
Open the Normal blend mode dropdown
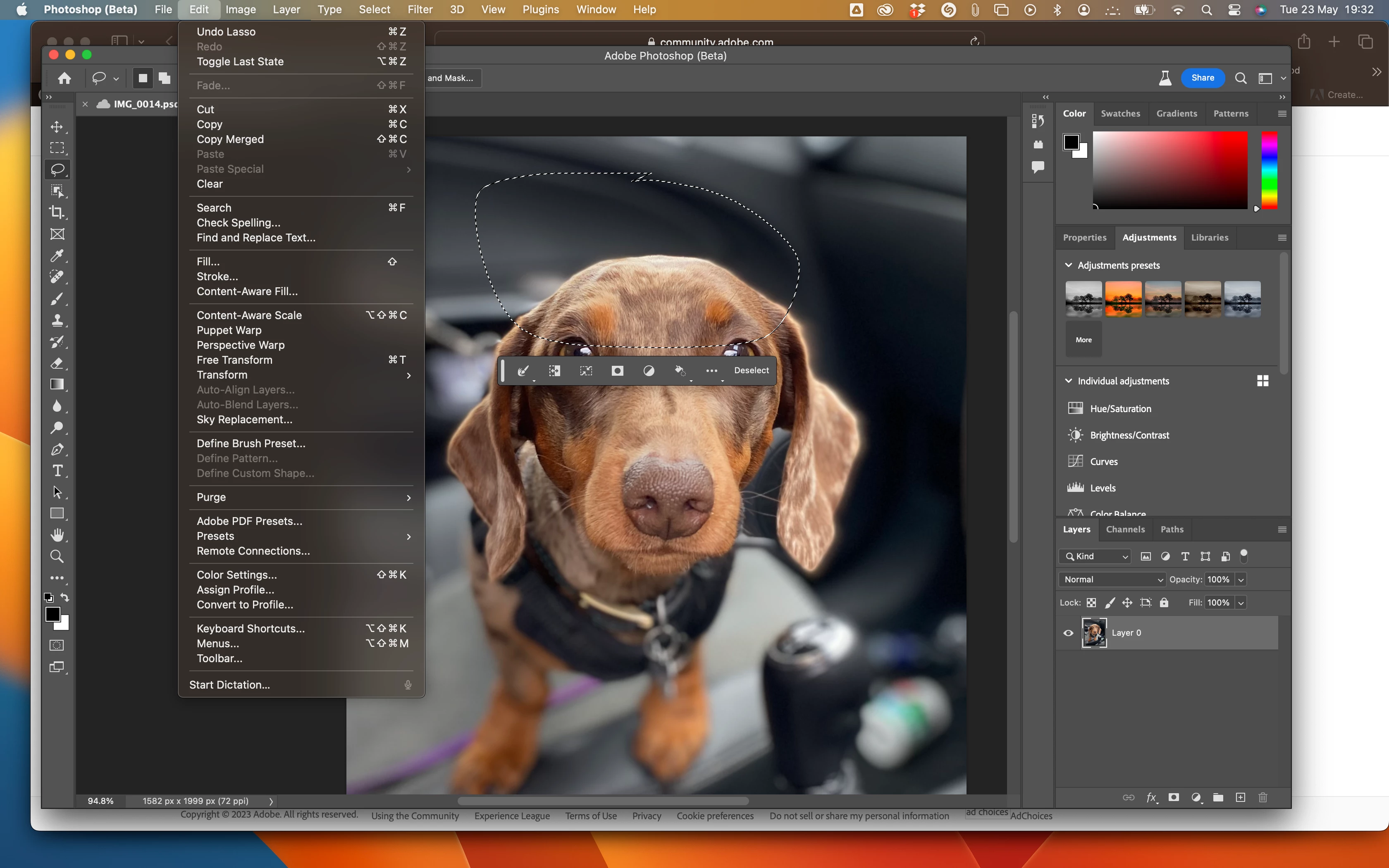(1112, 579)
